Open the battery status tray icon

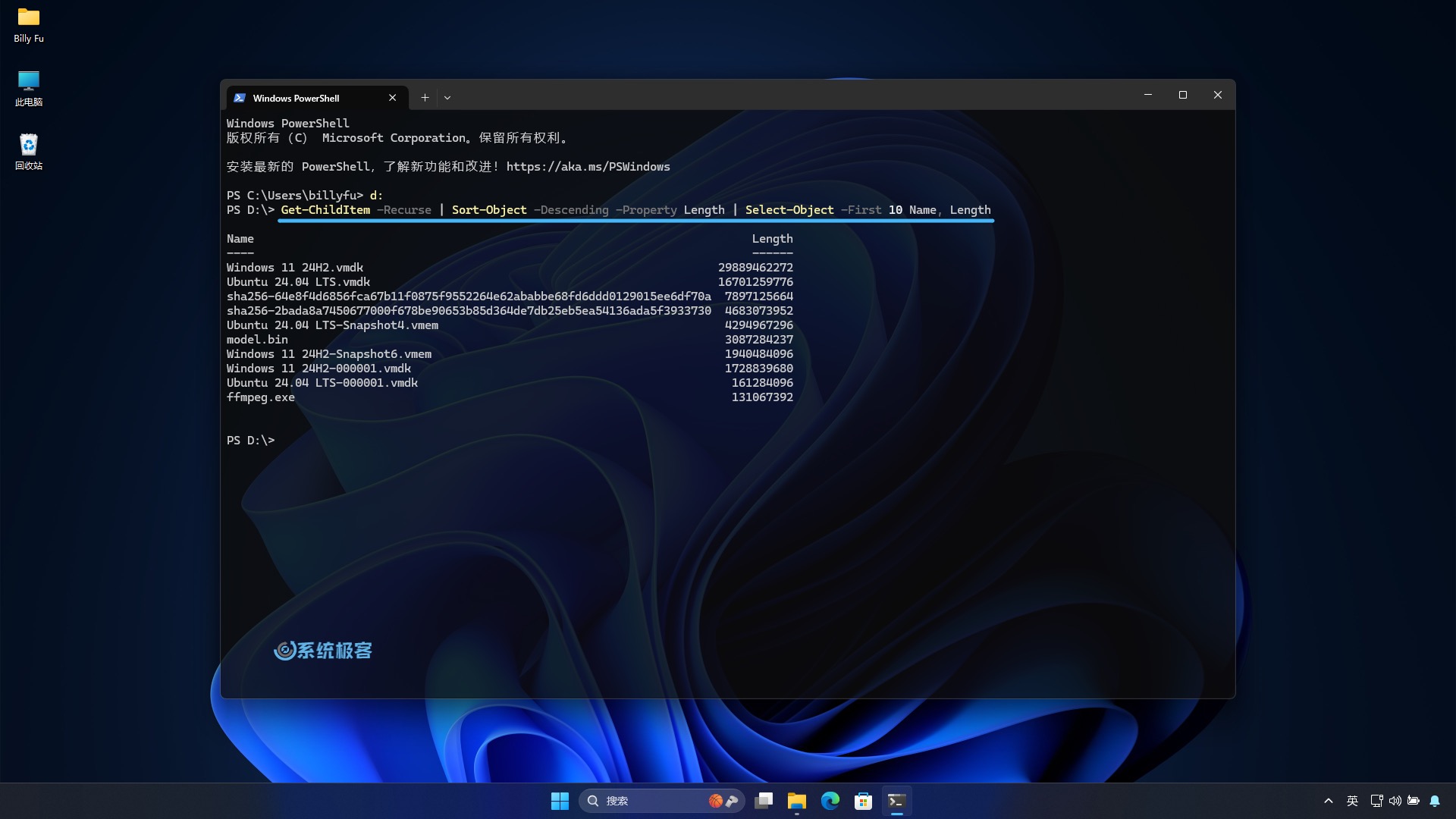(1414, 801)
